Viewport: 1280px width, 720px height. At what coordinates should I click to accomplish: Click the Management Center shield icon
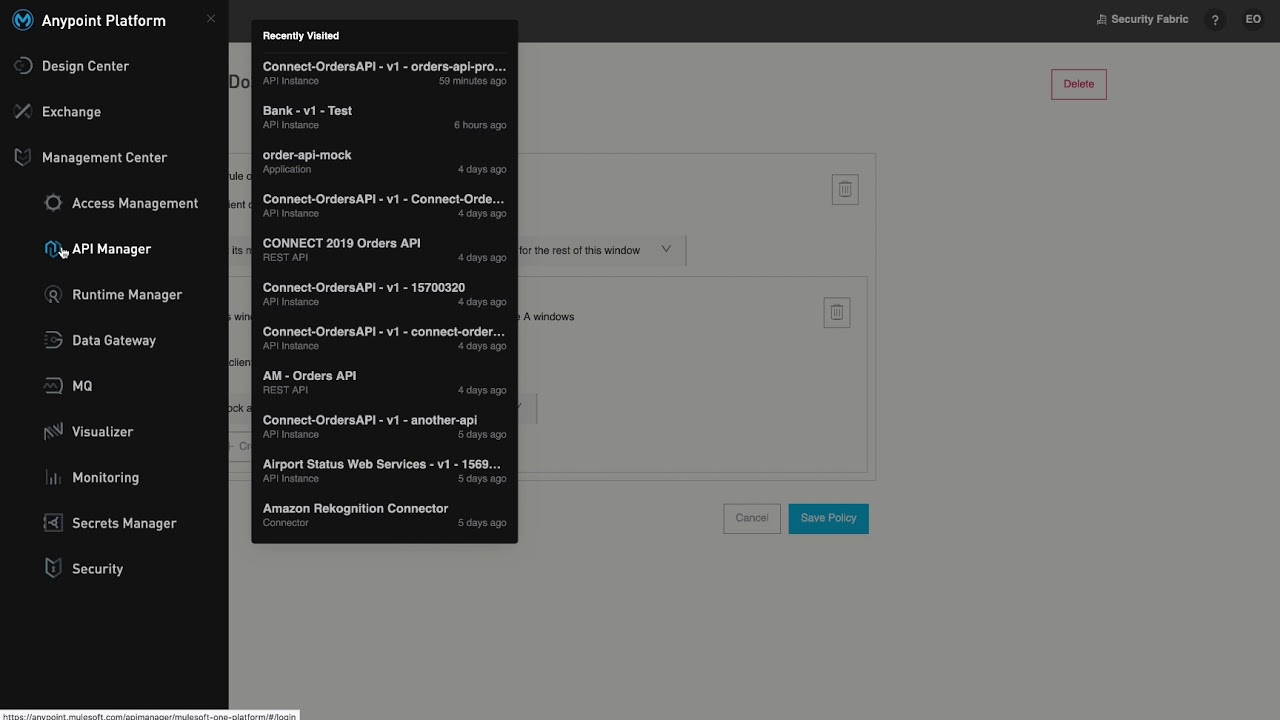(23, 158)
